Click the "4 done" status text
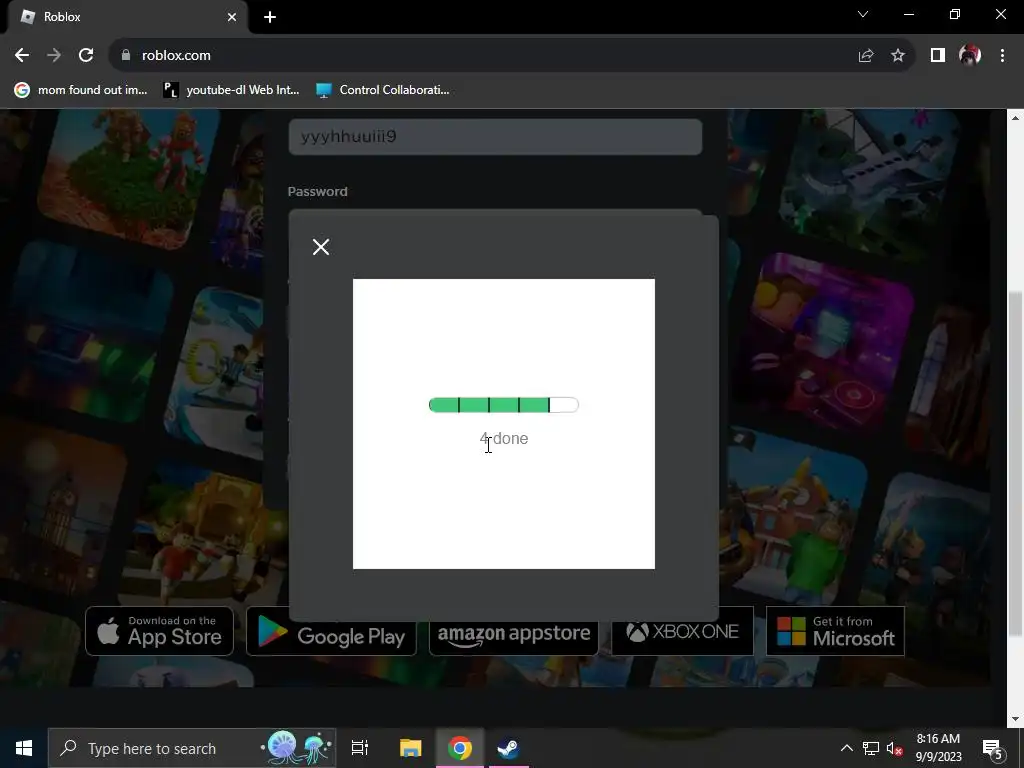Image resolution: width=1024 pixels, height=768 pixels. [x=504, y=438]
